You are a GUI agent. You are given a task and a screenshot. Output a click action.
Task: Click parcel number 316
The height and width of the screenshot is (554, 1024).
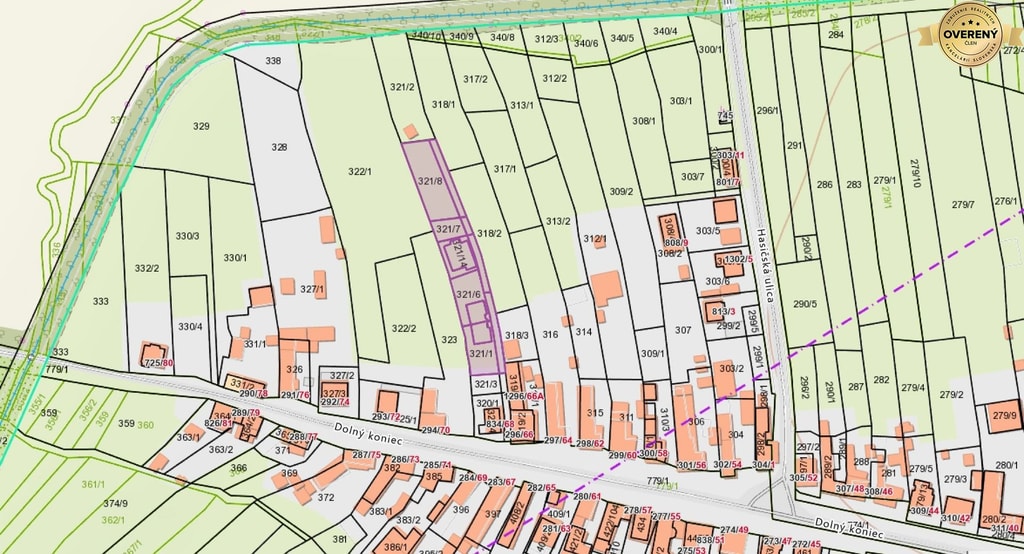(x=551, y=334)
